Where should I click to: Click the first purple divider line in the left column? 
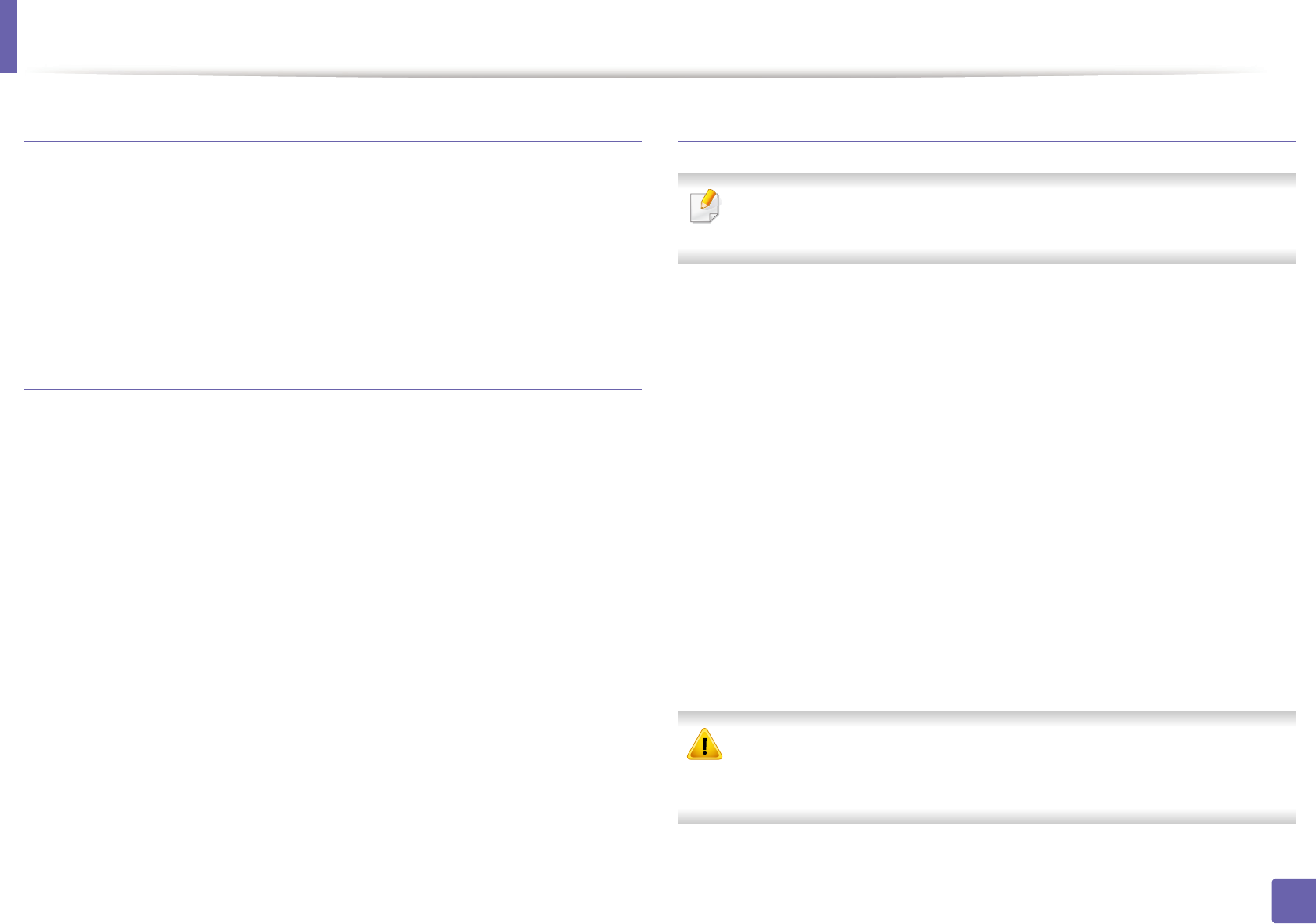pos(333,141)
